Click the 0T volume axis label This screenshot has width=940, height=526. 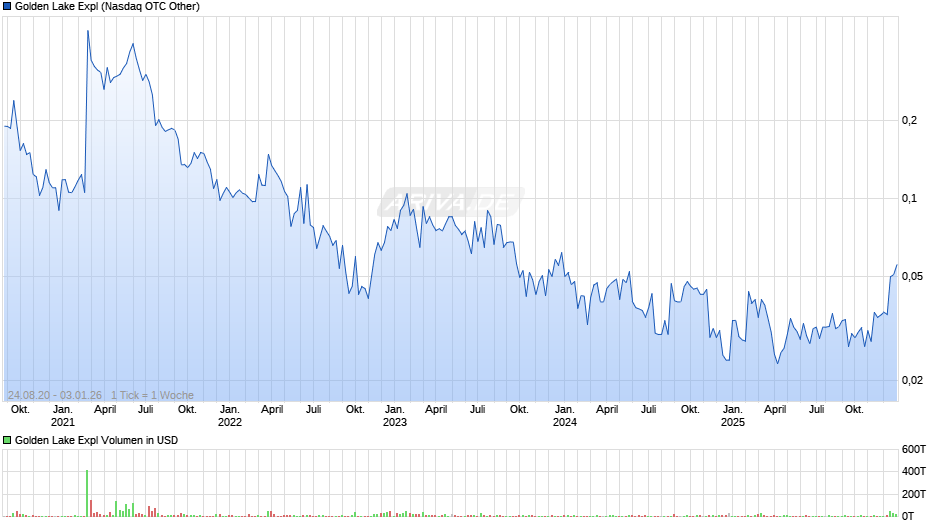click(x=908, y=516)
